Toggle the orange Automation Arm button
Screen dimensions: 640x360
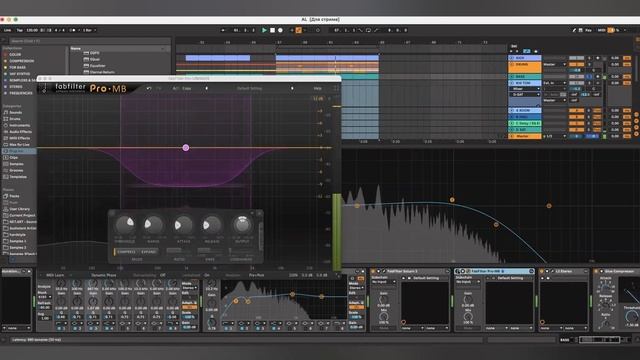(x=298, y=30)
